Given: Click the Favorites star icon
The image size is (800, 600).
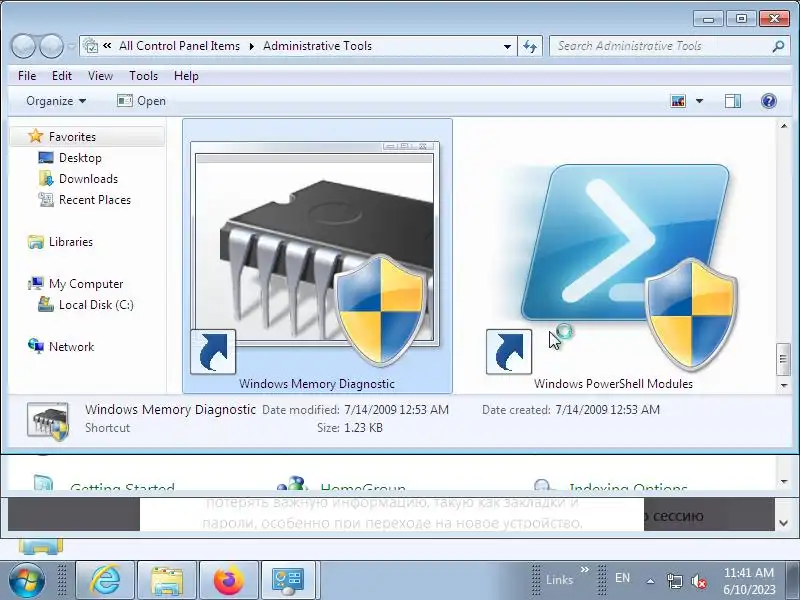Looking at the screenshot, I should pyautogui.click(x=36, y=136).
